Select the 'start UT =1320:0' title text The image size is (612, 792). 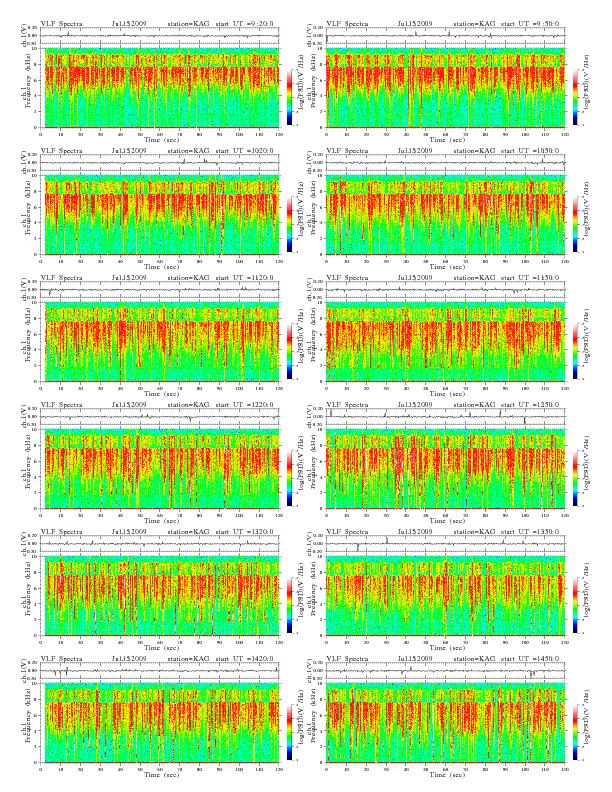point(245,532)
